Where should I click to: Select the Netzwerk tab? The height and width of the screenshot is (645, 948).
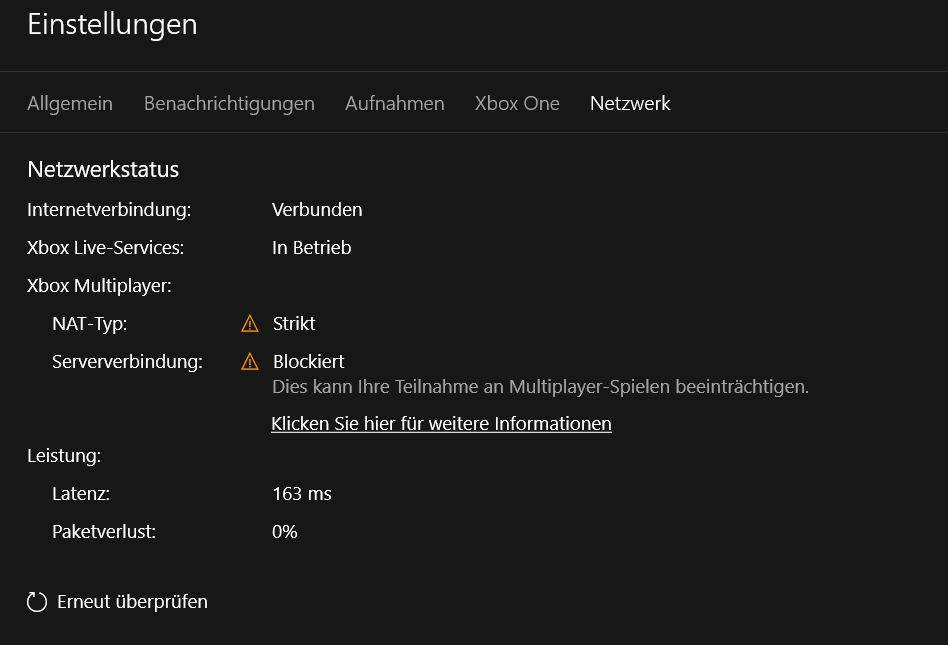[630, 103]
